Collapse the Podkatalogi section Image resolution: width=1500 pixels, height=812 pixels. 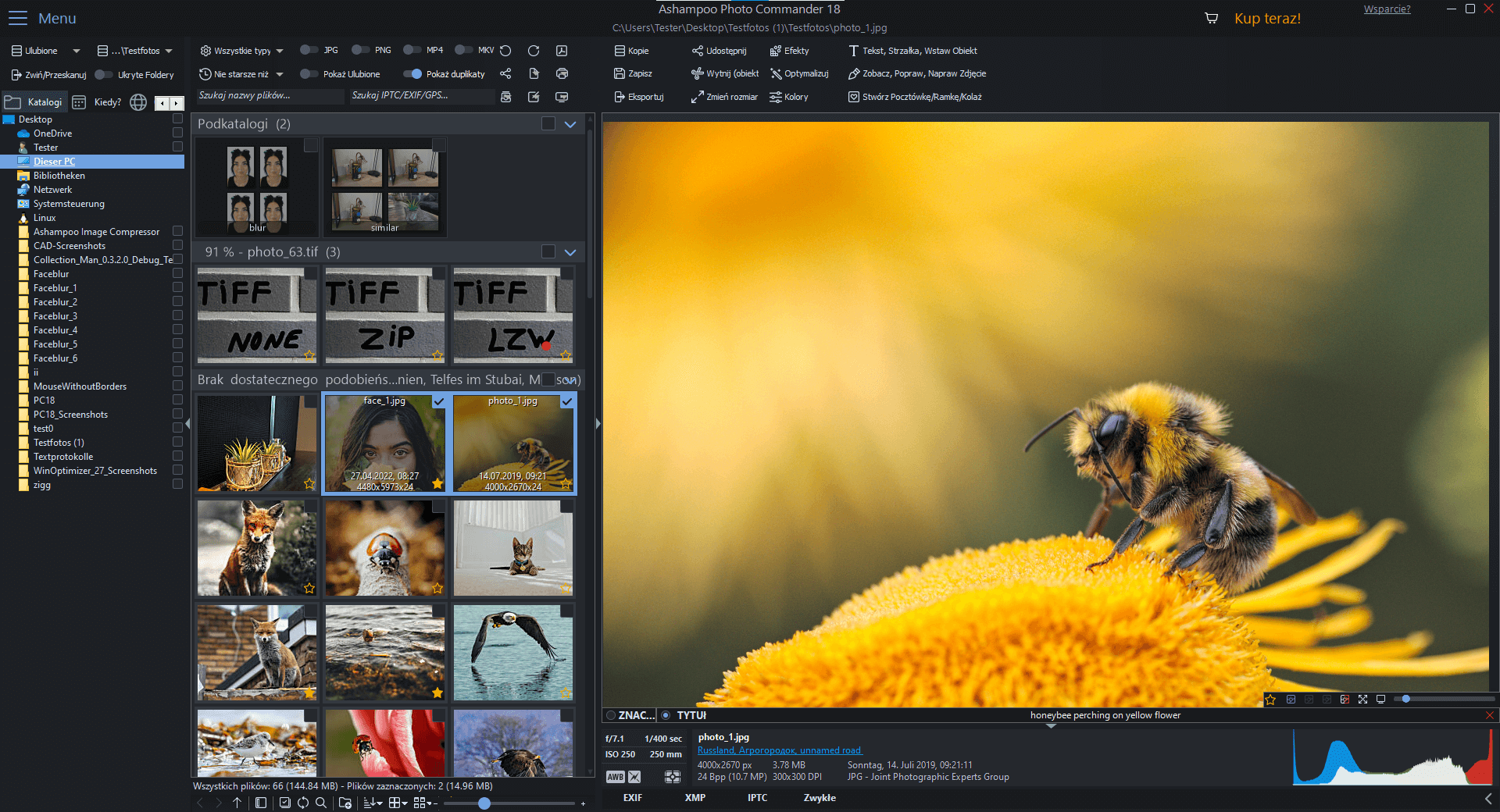(x=570, y=124)
